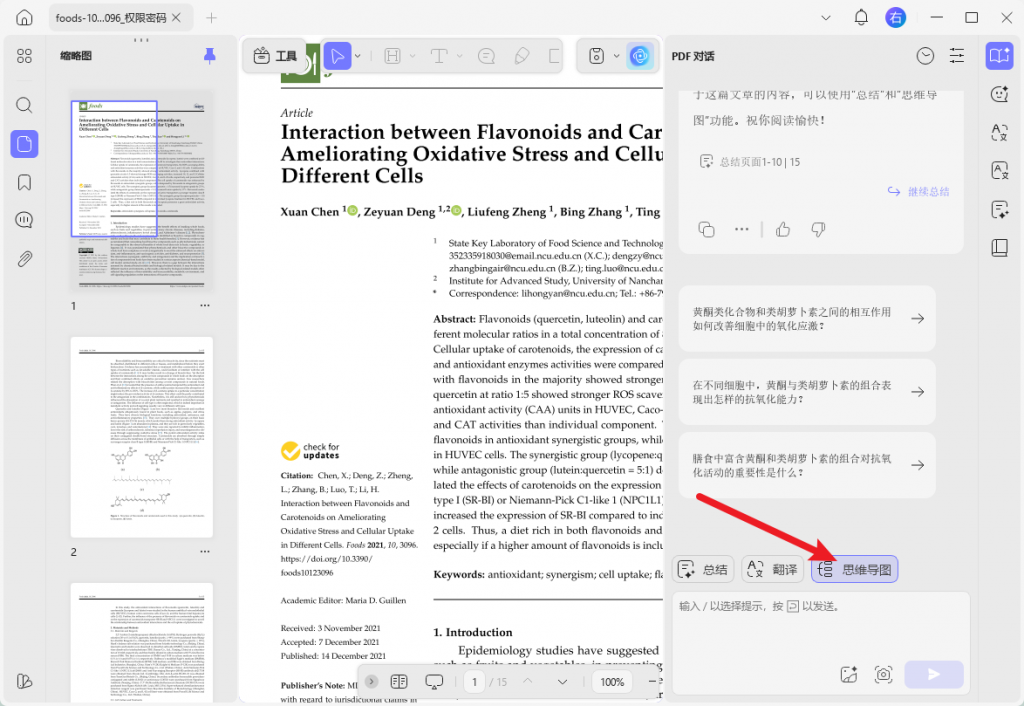Open the bookmarks panel in left sidebar
Image resolution: width=1024 pixels, height=706 pixels.
click(x=24, y=182)
